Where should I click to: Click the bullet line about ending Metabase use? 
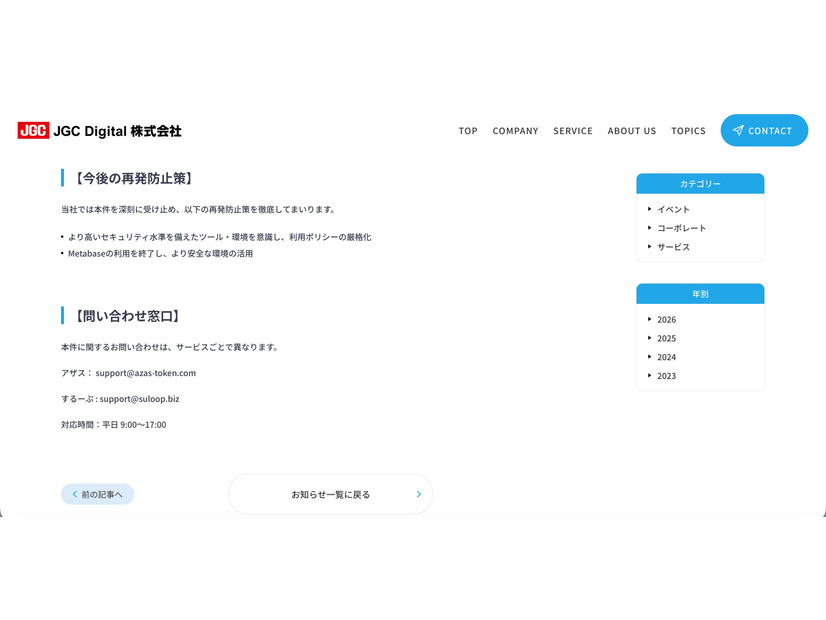point(160,253)
